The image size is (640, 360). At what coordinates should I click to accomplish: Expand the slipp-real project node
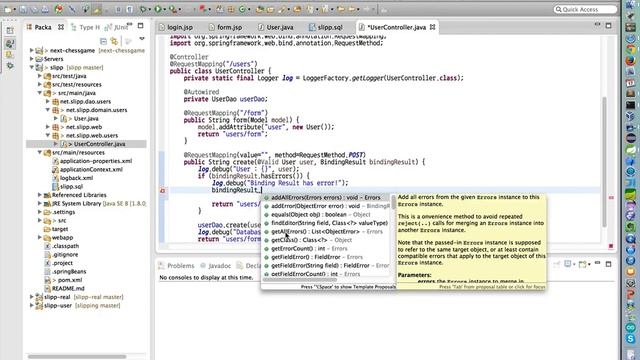click(x=31, y=297)
